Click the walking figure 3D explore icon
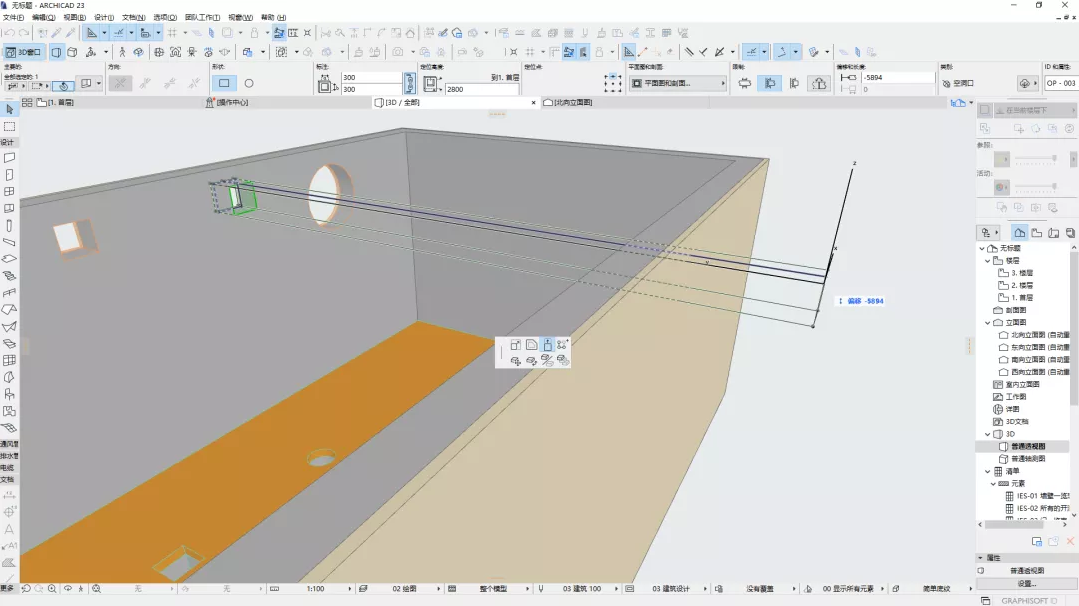This screenshot has height=606, width=1079. pos(123,52)
